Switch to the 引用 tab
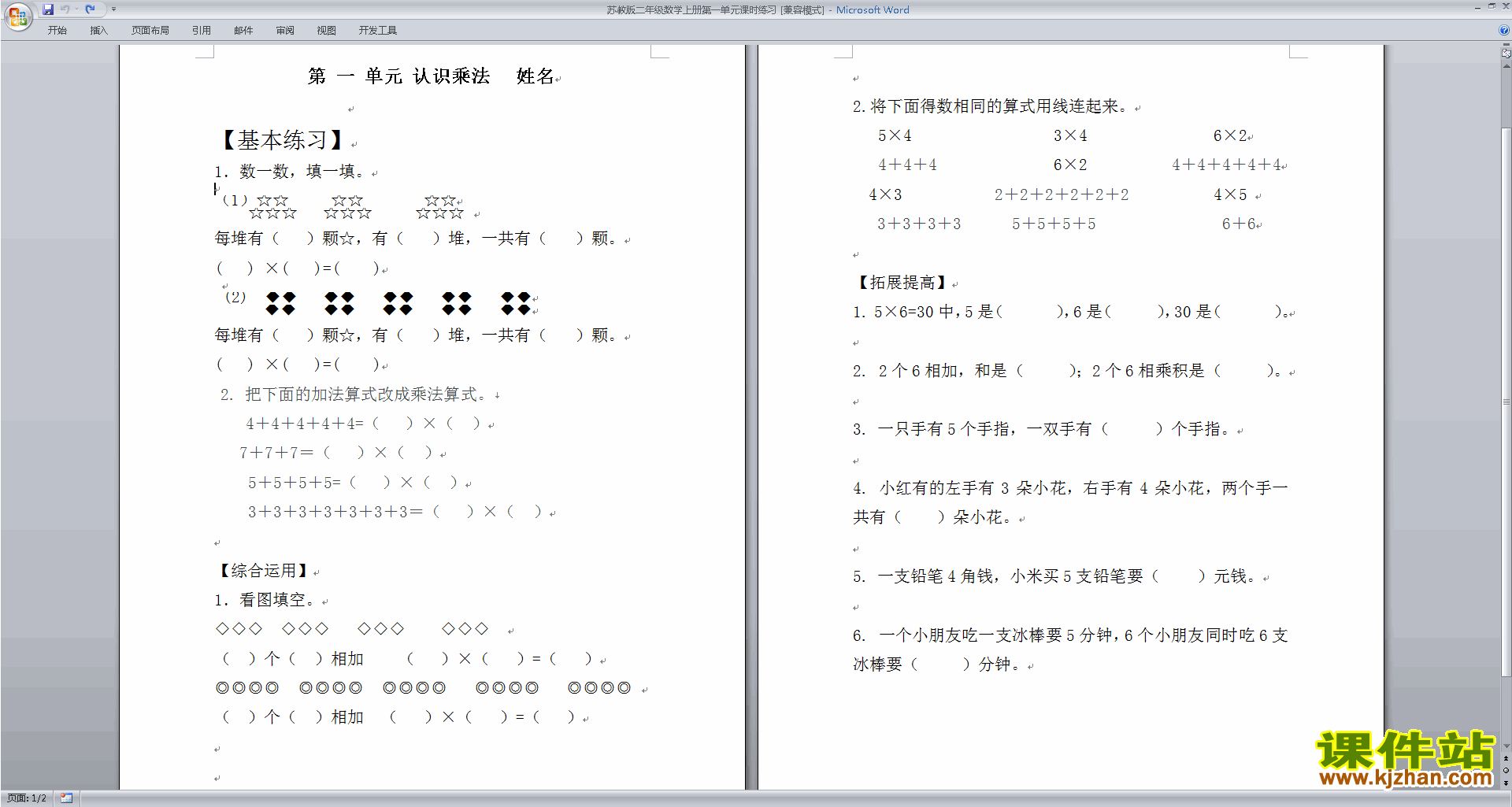The width and height of the screenshot is (1512, 807). coord(201,31)
